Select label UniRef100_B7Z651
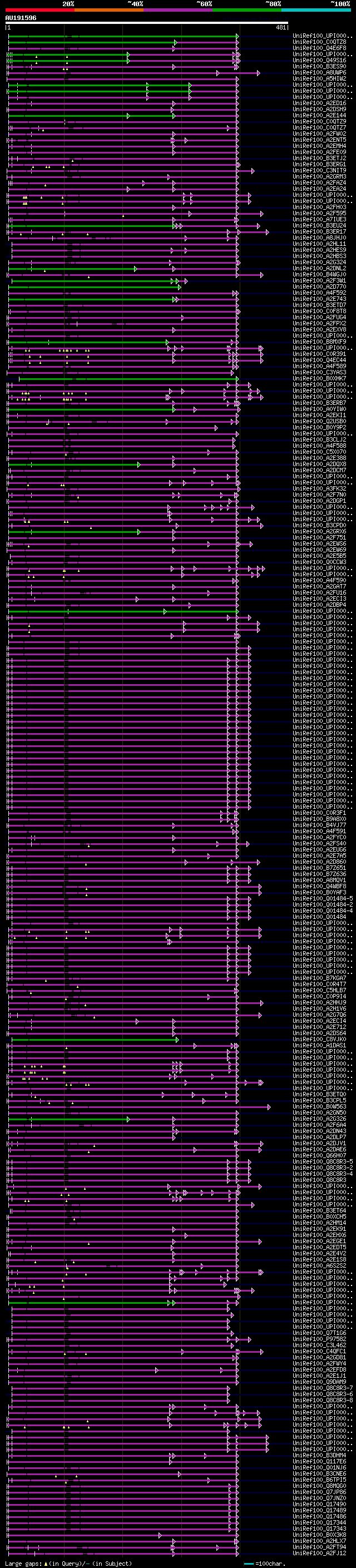Viewport: 356px width, 1568px height. pos(319,869)
